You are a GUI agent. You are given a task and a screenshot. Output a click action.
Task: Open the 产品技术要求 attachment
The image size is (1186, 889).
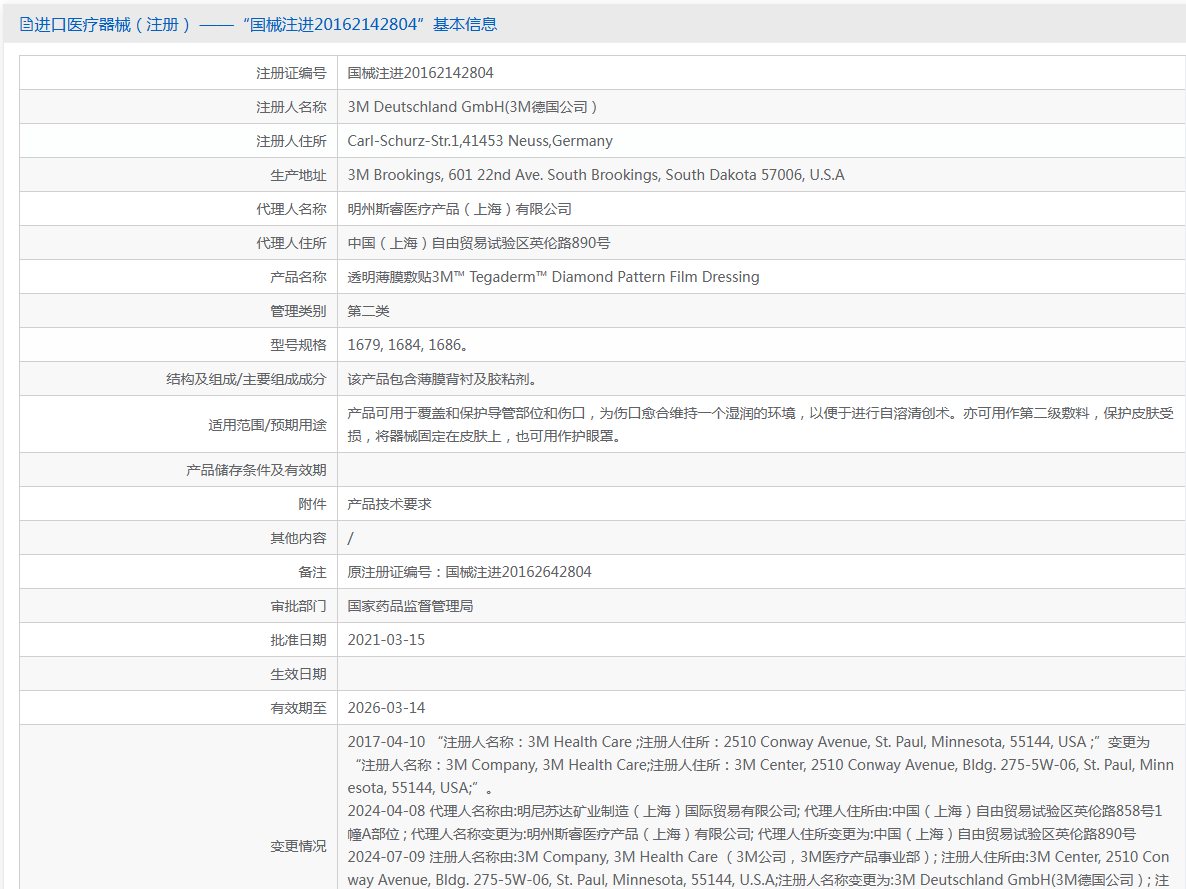[x=390, y=505]
